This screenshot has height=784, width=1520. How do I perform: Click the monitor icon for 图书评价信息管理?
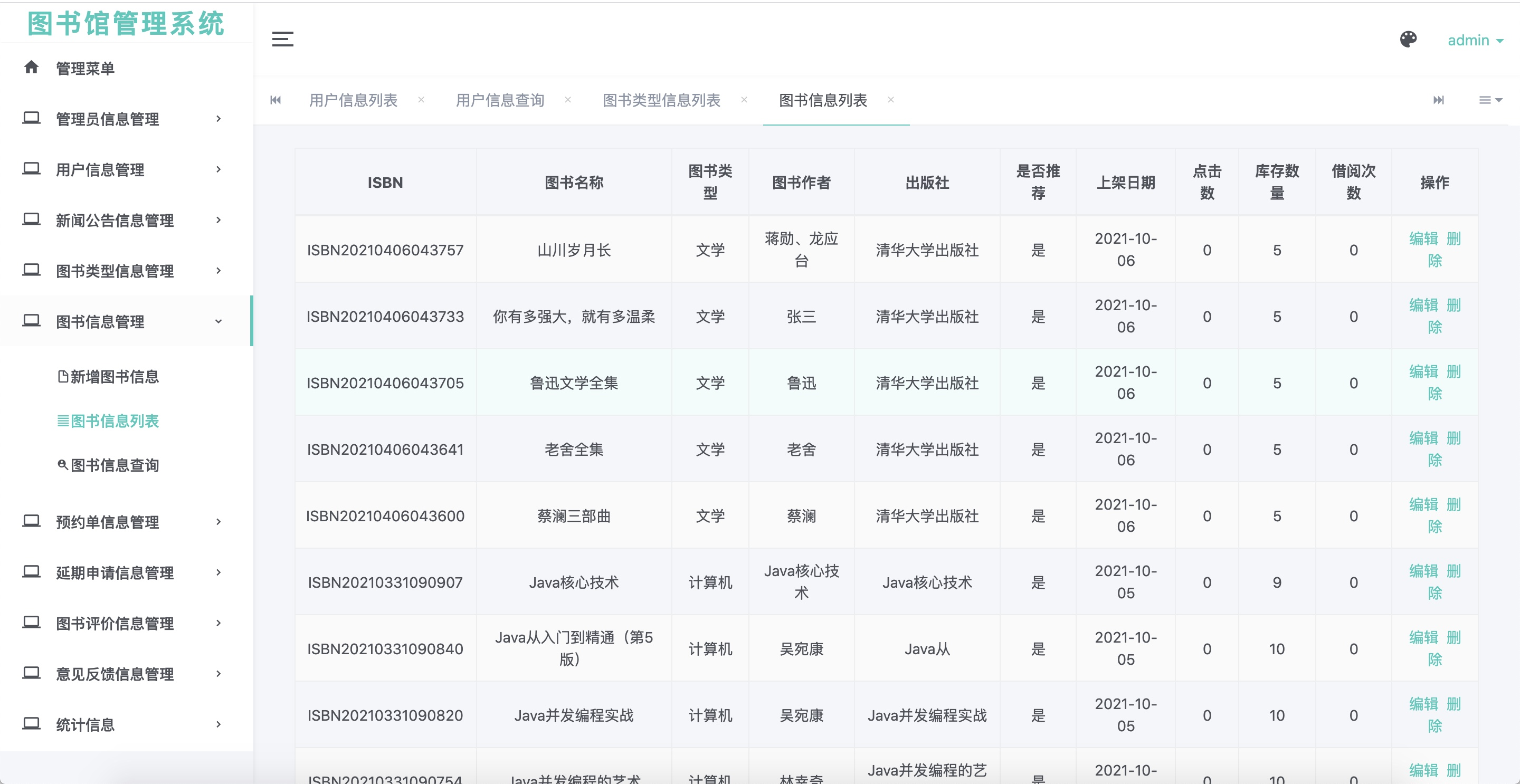[31, 623]
